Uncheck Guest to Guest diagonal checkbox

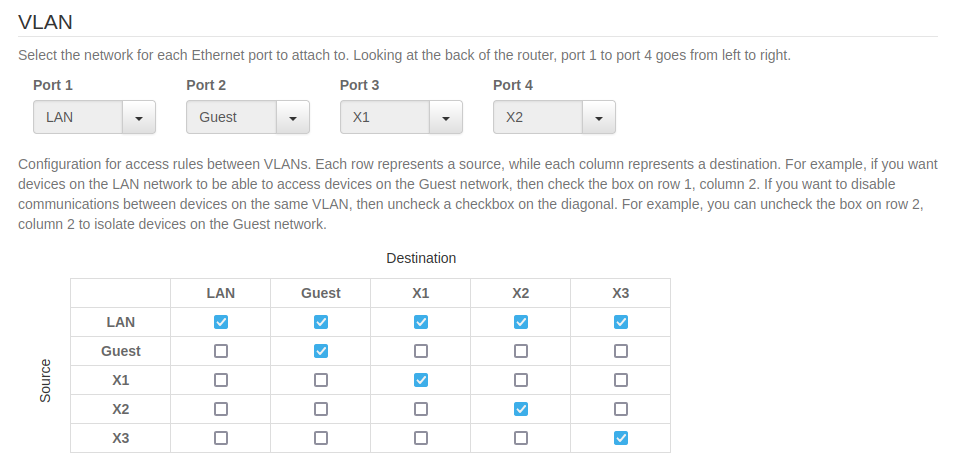tap(321, 351)
